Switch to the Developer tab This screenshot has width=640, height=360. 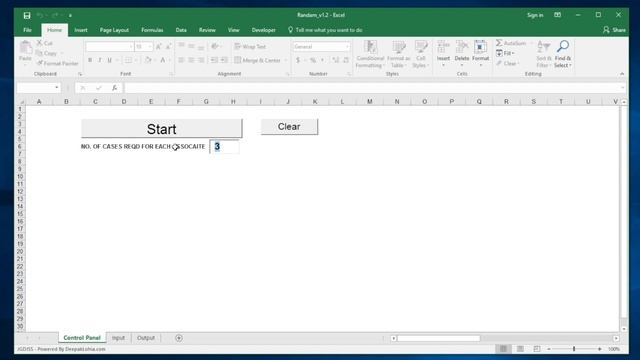(263, 30)
